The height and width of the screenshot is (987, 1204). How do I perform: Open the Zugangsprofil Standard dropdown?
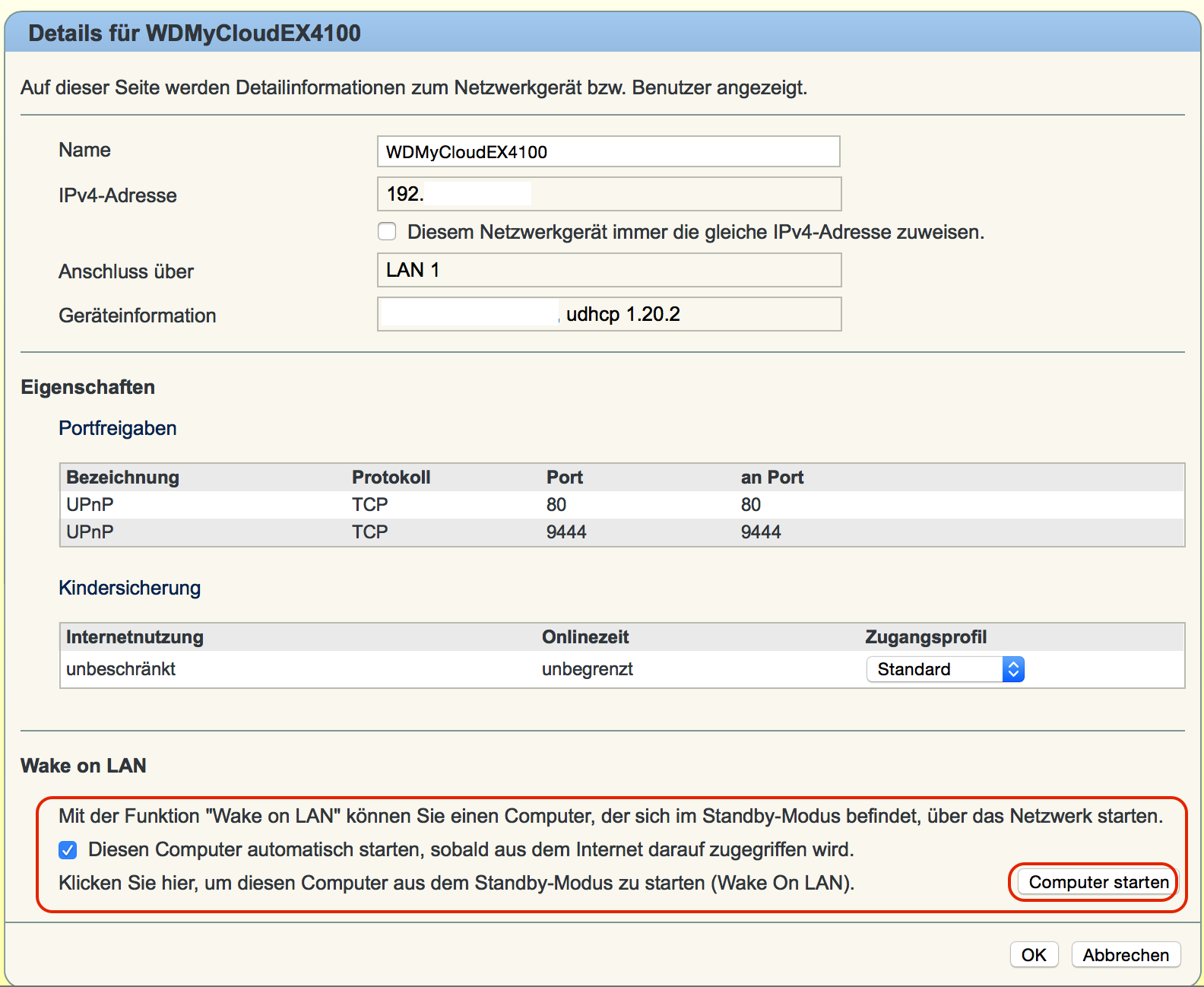(945, 669)
